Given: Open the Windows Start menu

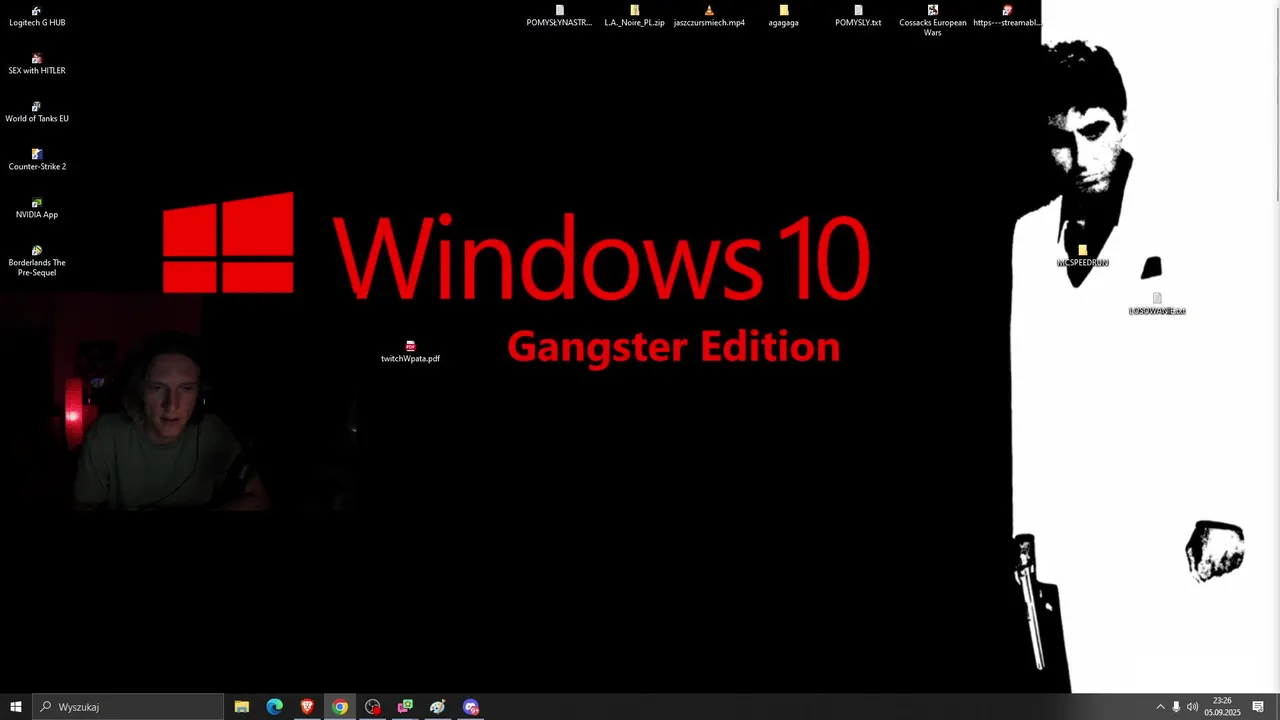Looking at the screenshot, I should click(16, 707).
